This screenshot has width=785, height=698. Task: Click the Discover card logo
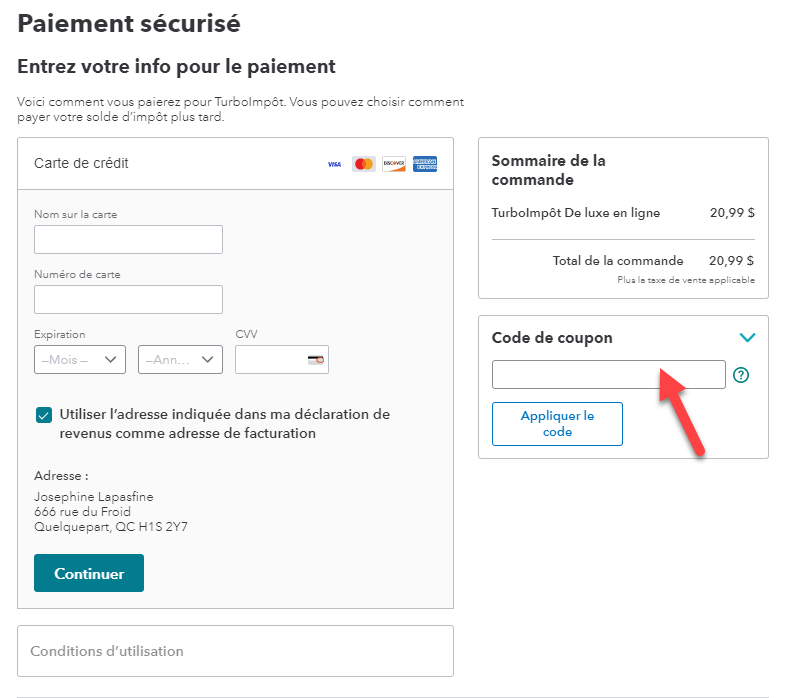(394, 164)
